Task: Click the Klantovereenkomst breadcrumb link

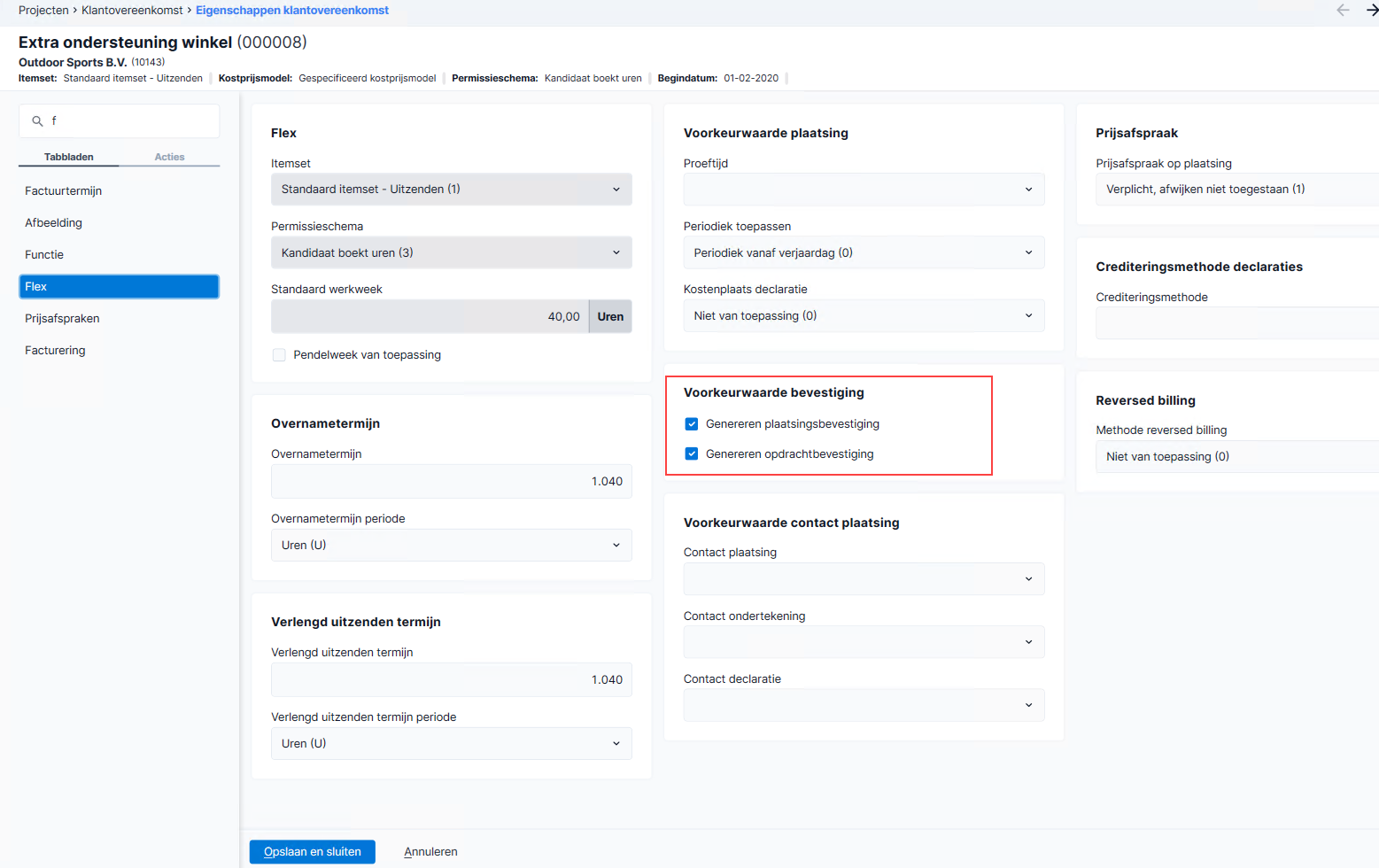Action: [132, 11]
